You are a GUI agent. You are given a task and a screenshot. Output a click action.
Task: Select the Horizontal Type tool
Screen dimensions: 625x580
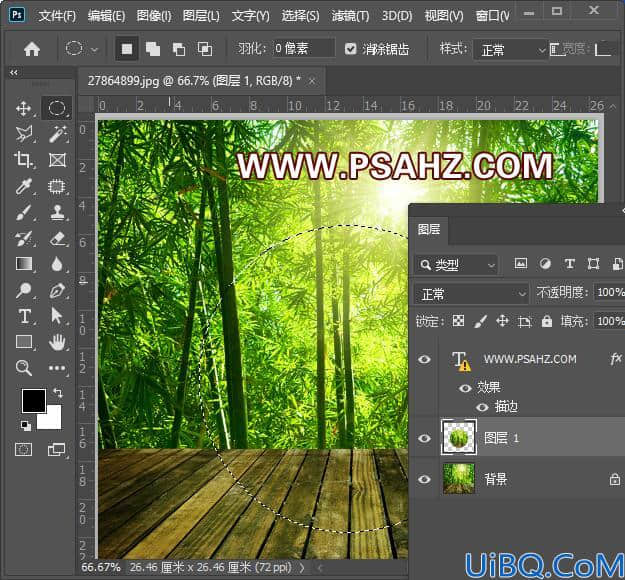coord(24,316)
